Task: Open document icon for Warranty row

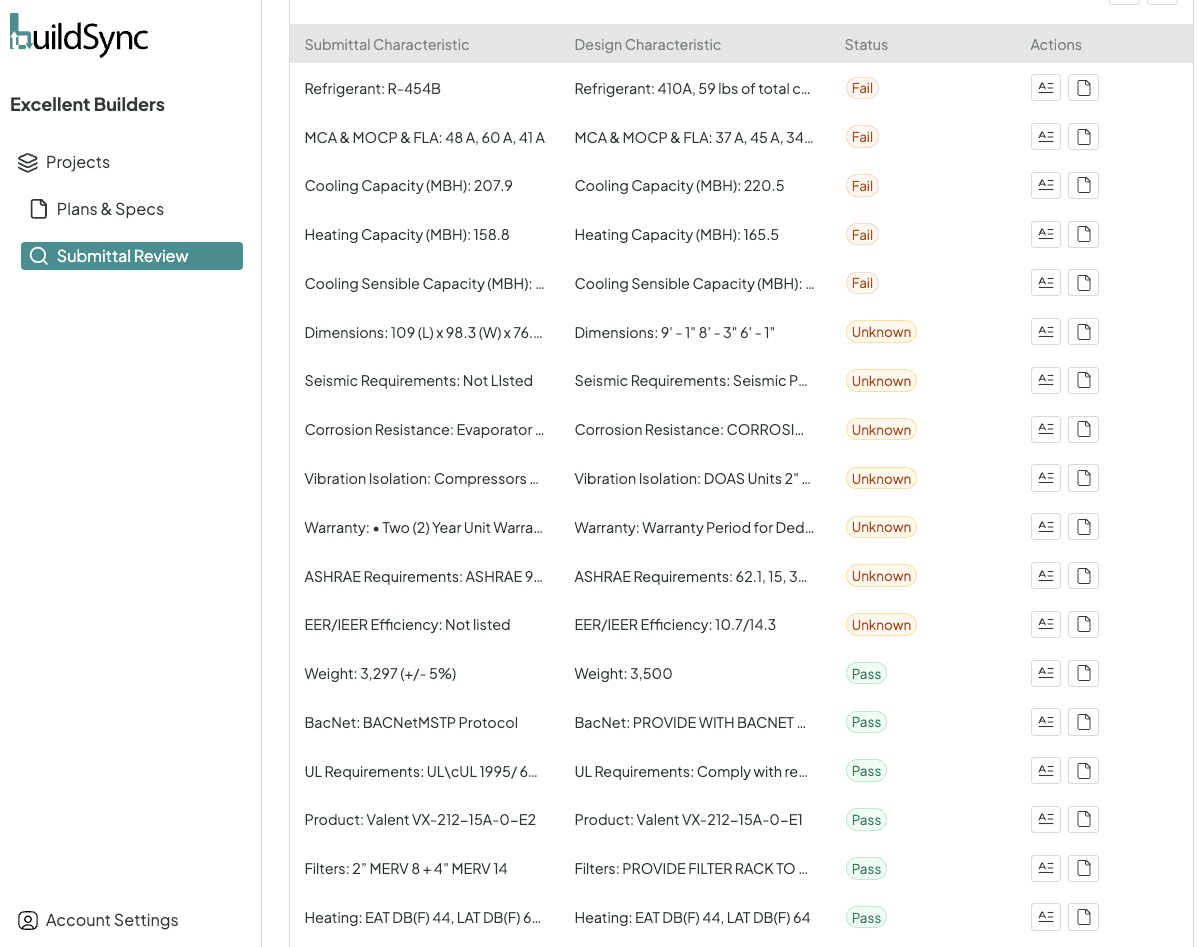Action: tap(1083, 527)
